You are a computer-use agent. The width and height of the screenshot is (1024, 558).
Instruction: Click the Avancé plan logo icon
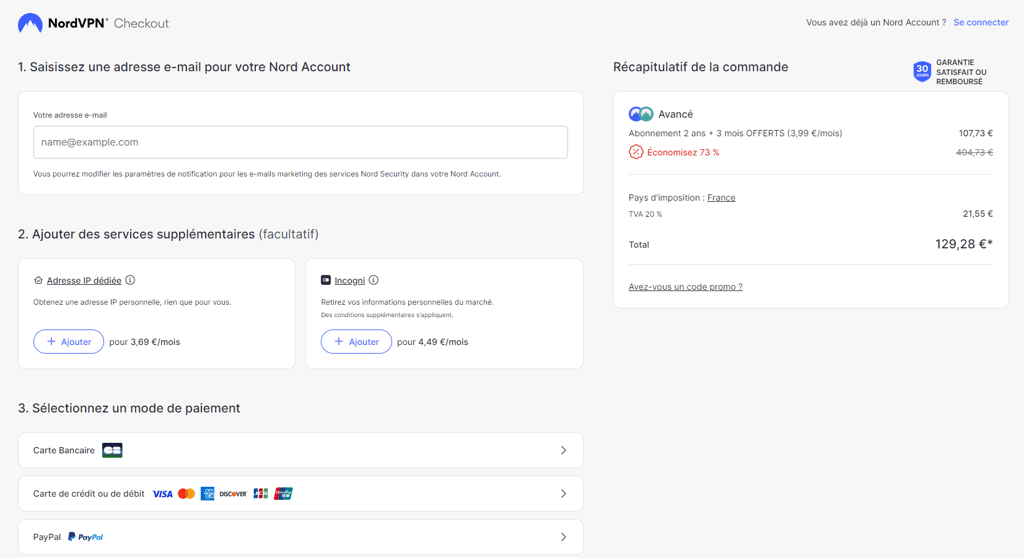[x=641, y=114]
